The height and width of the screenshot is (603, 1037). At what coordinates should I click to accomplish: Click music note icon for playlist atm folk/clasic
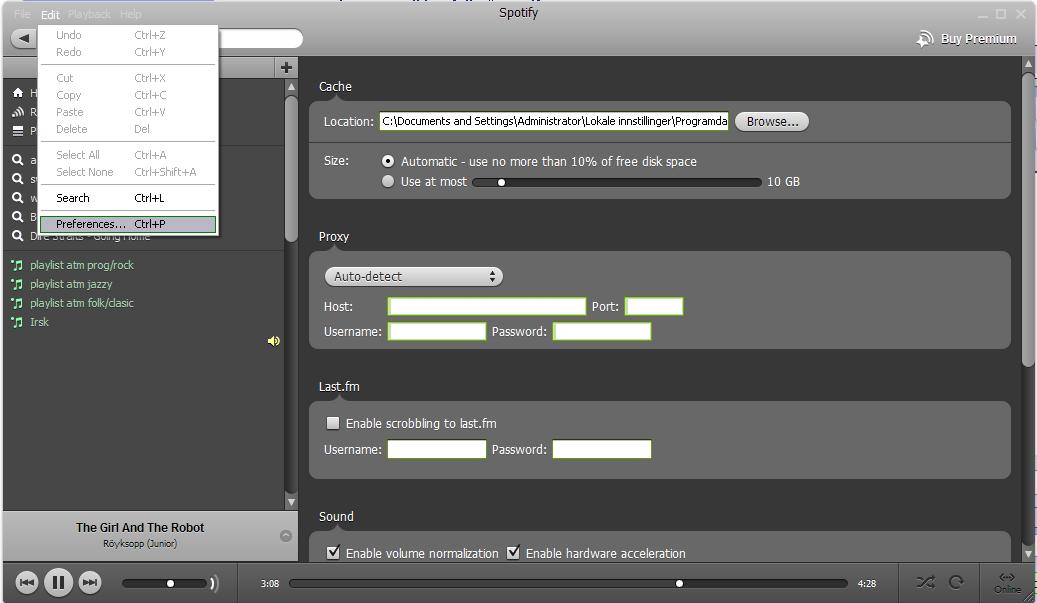(17, 303)
